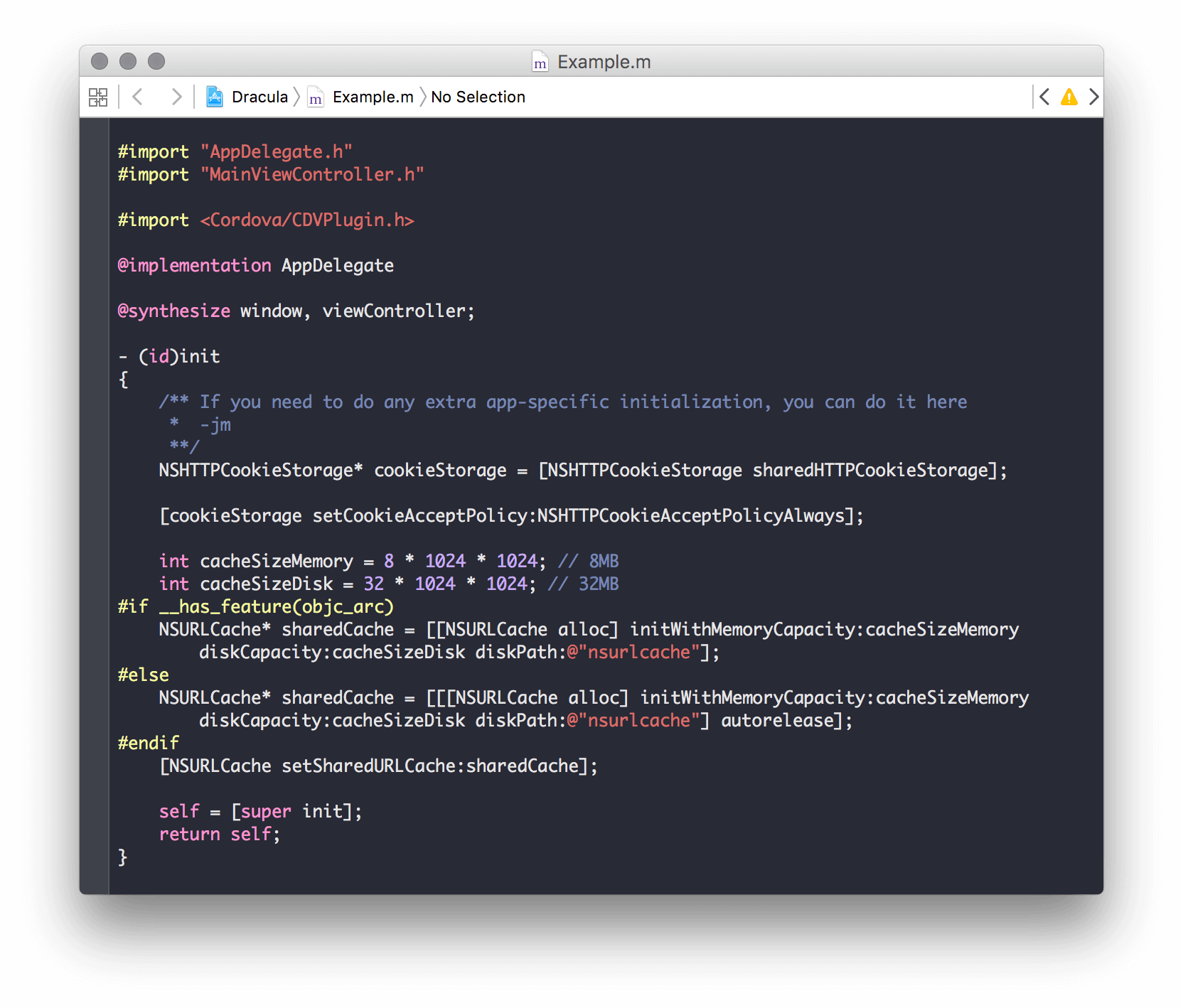Open the No Selection symbol menu
Screen dimensions: 1183x1008
478,97
